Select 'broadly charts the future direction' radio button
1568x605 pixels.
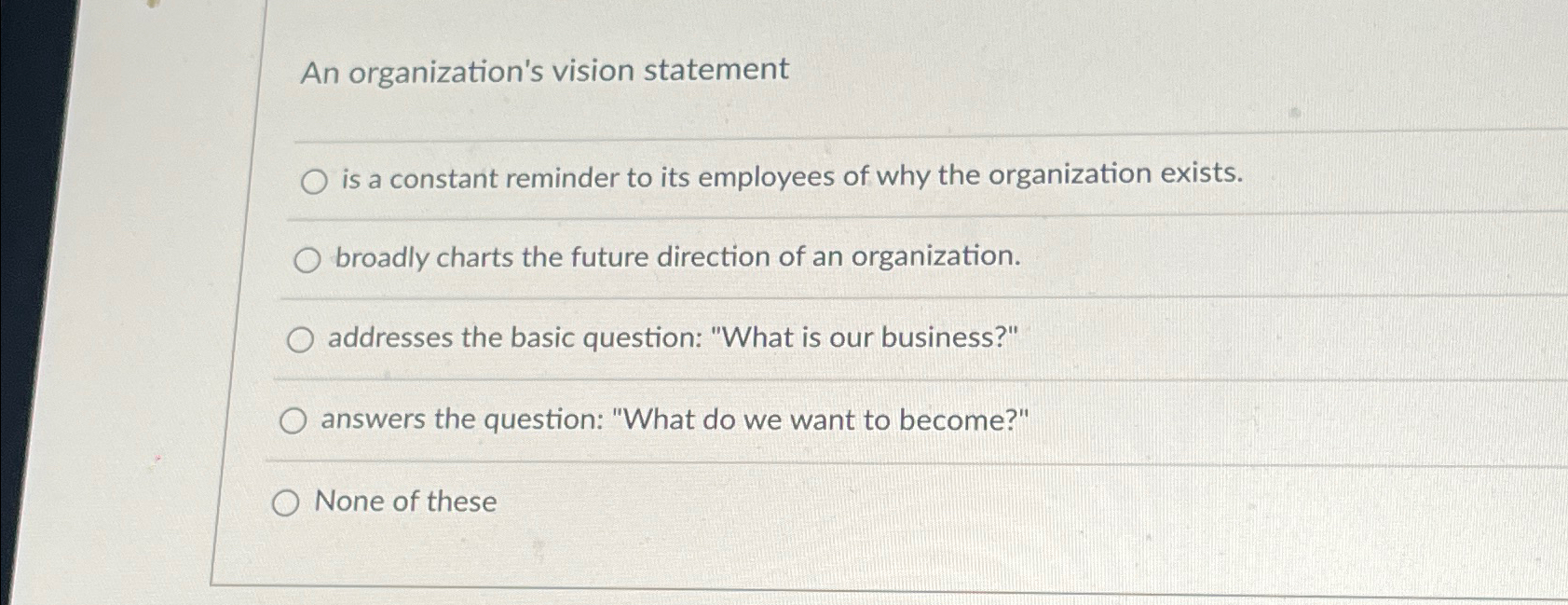307,261
